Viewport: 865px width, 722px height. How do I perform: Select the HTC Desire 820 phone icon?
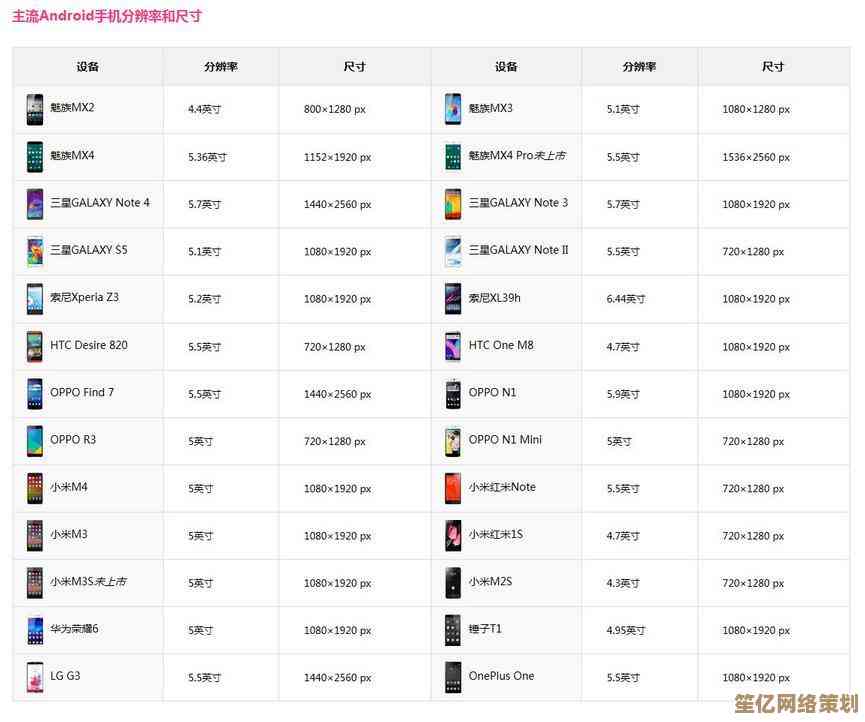35,346
